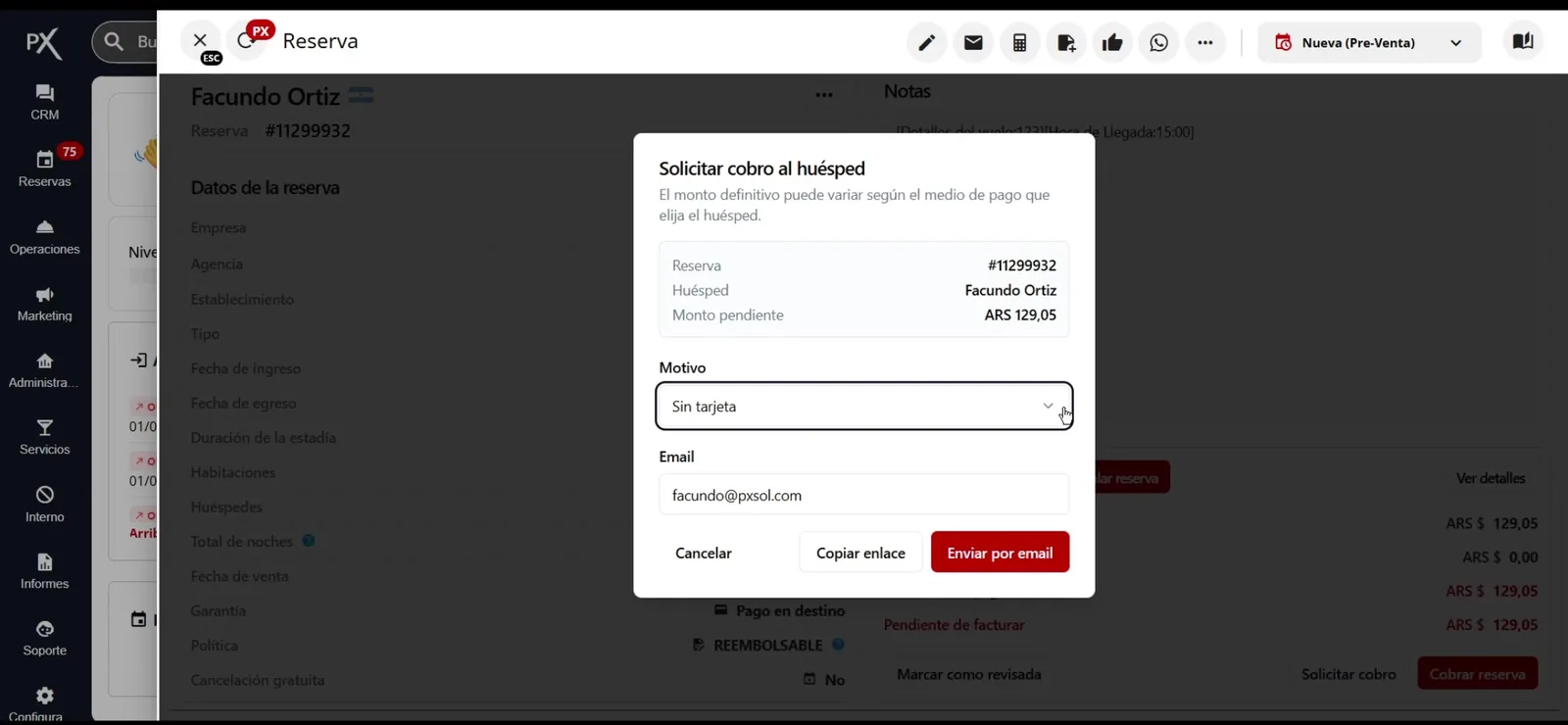Image resolution: width=1568 pixels, height=725 pixels.
Task: Click the add document icon
Action: pos(1066,42)
